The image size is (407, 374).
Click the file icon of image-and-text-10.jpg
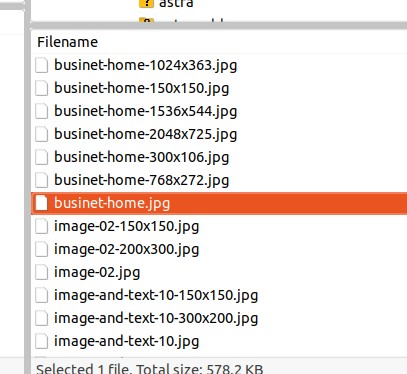(41, 341)
